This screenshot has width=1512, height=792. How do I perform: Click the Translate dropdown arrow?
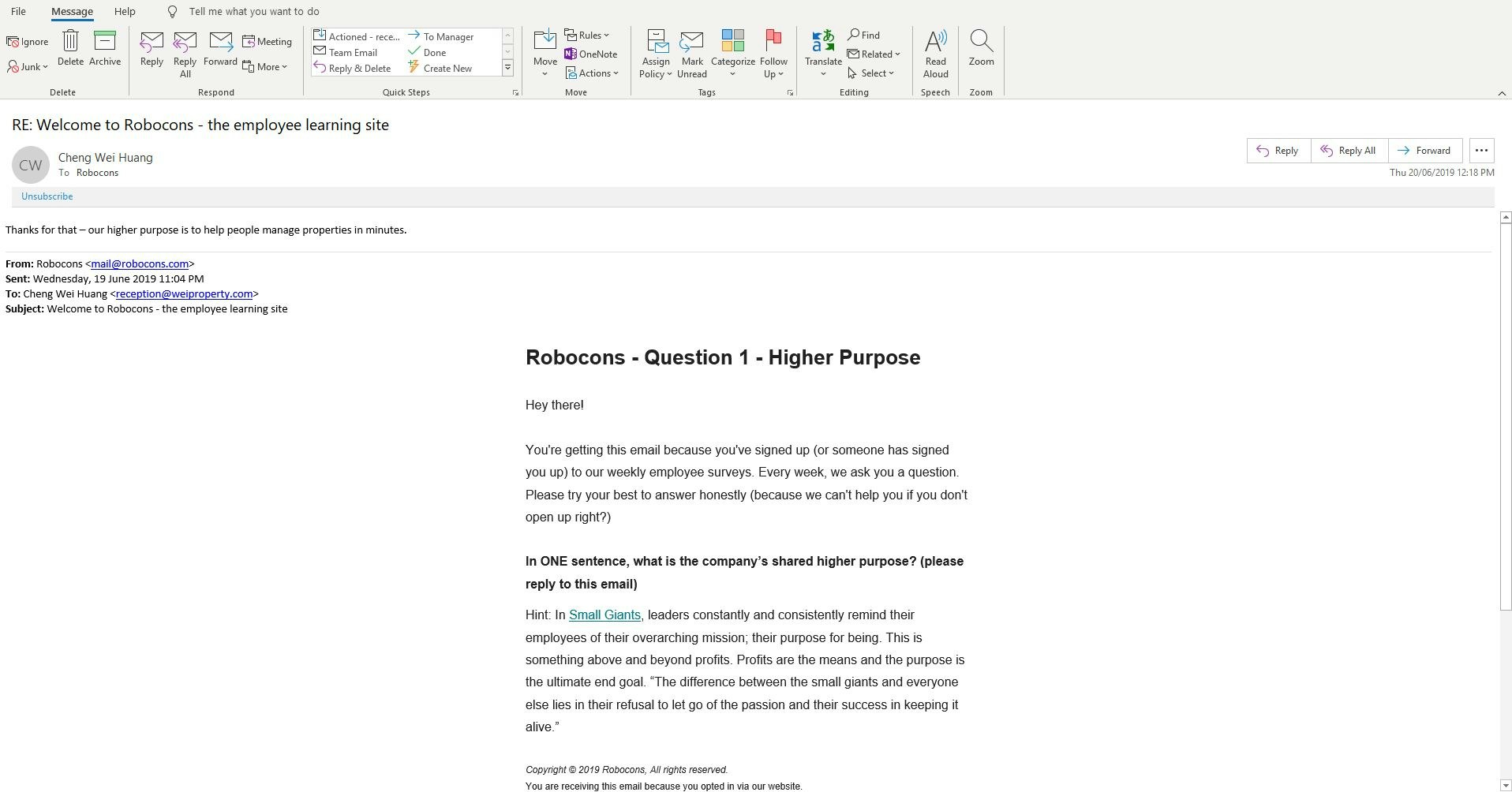tap(823, 74)
